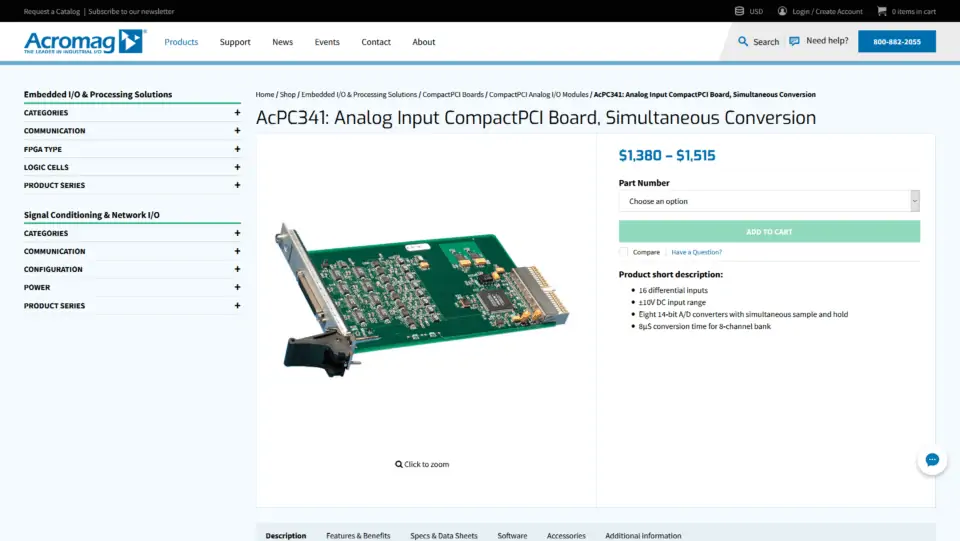Click the Need help chat icon
960x541 pixels.
794,41
